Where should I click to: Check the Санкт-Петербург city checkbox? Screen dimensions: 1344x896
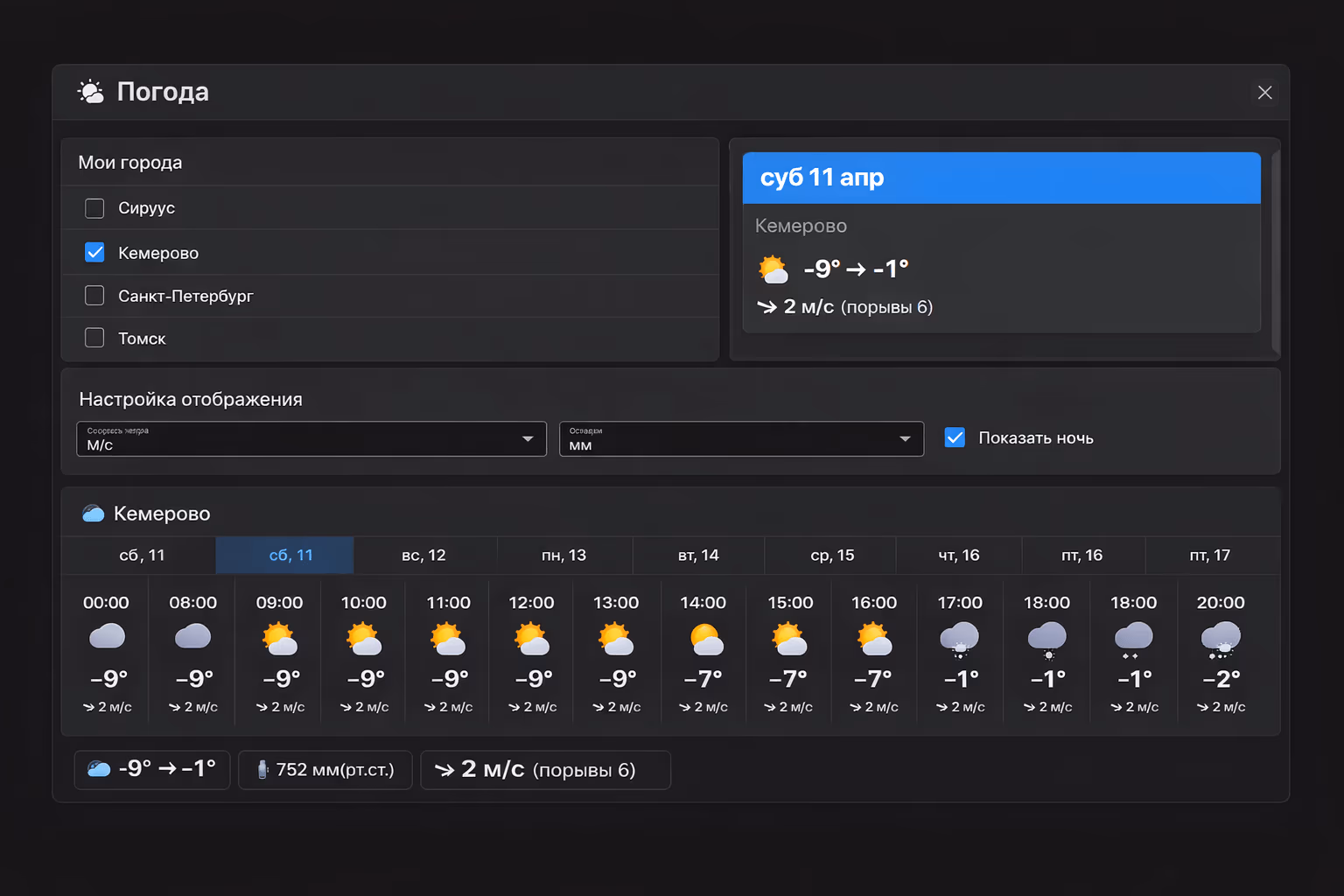point(94,296)
